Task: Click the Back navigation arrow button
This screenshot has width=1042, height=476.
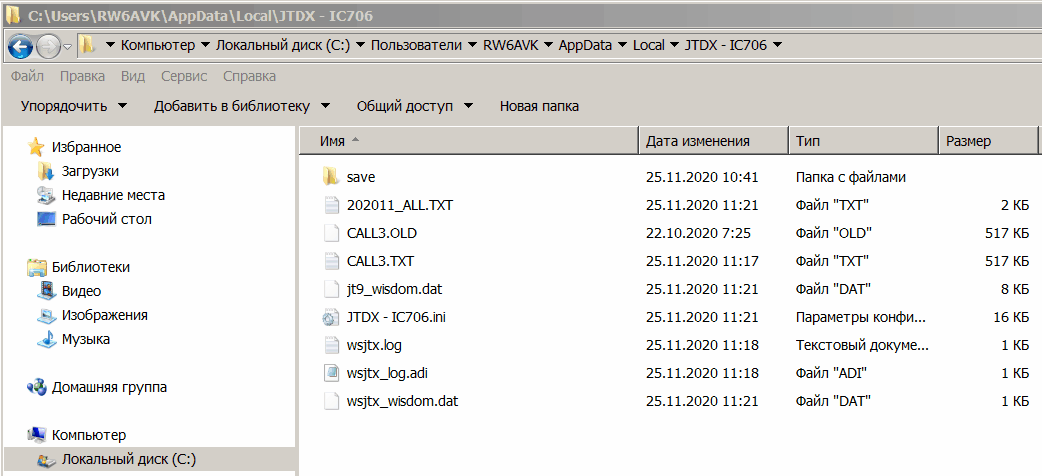Action: pyautogui.click(x=20, y=46)
